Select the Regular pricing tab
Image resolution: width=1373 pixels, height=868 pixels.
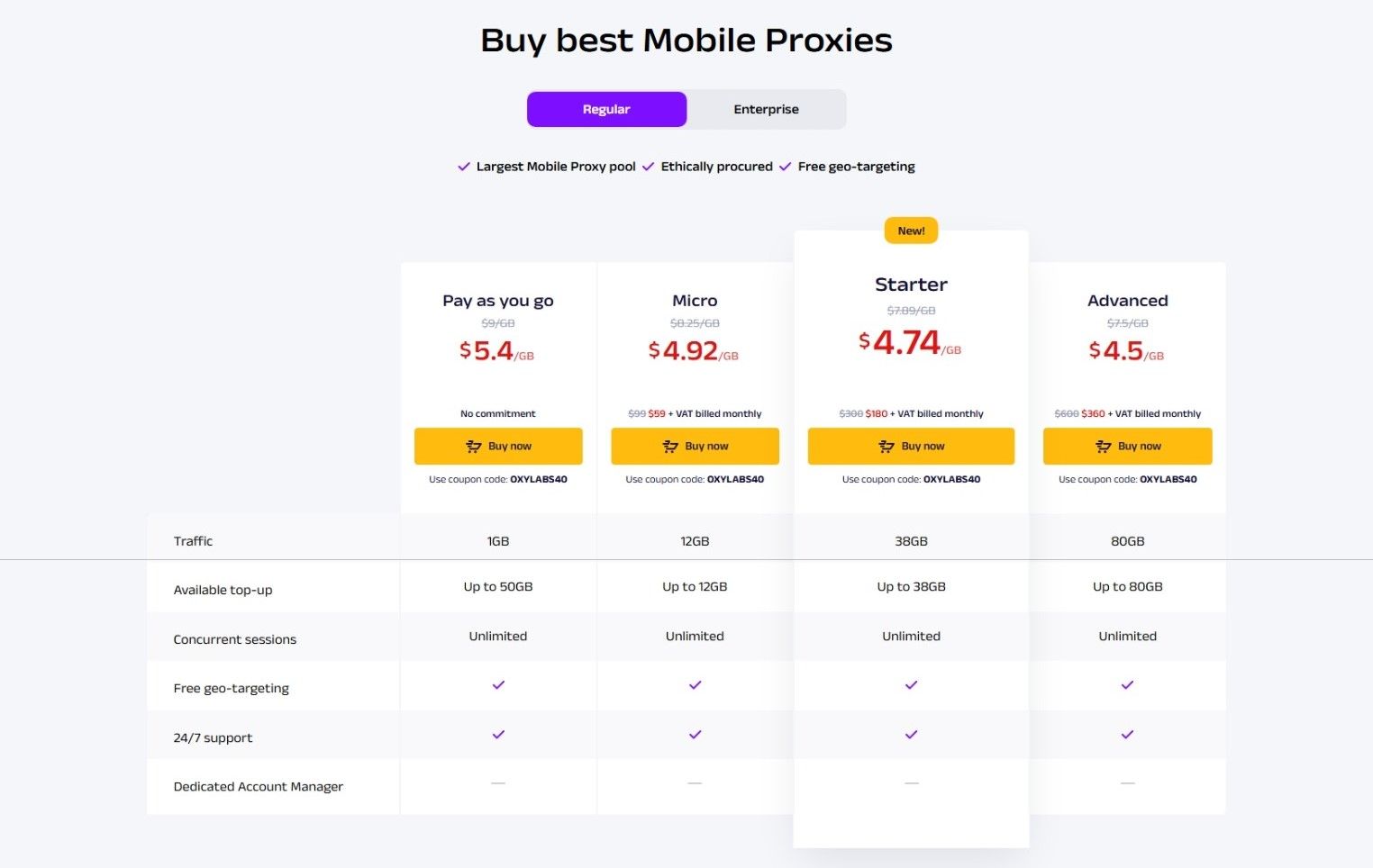(606, 109)
